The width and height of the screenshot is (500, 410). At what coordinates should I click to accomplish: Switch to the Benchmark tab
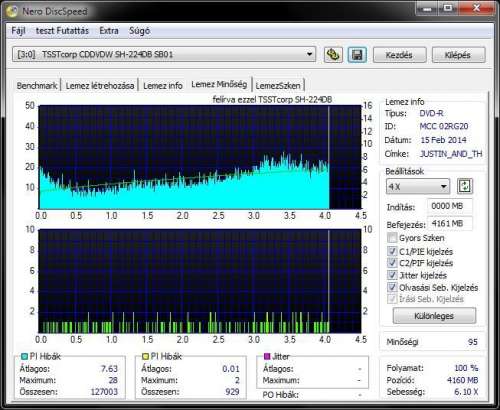point(37,86)
